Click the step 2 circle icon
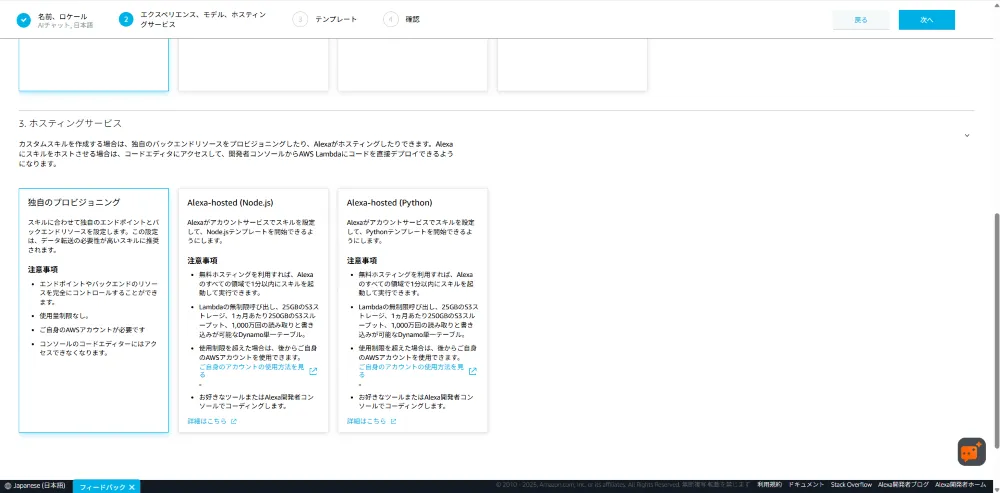This screenshot has width=1000, height=493. coord(126,20)
